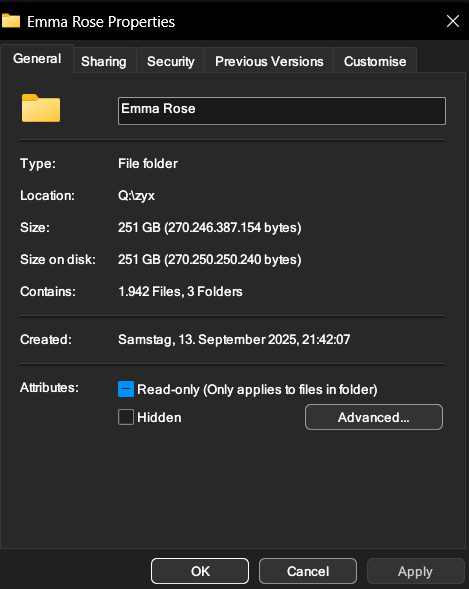Image resolution: width=469 pixels, height=589 pixels.
Task: Switch to the General tab
Action: (37, 59)
